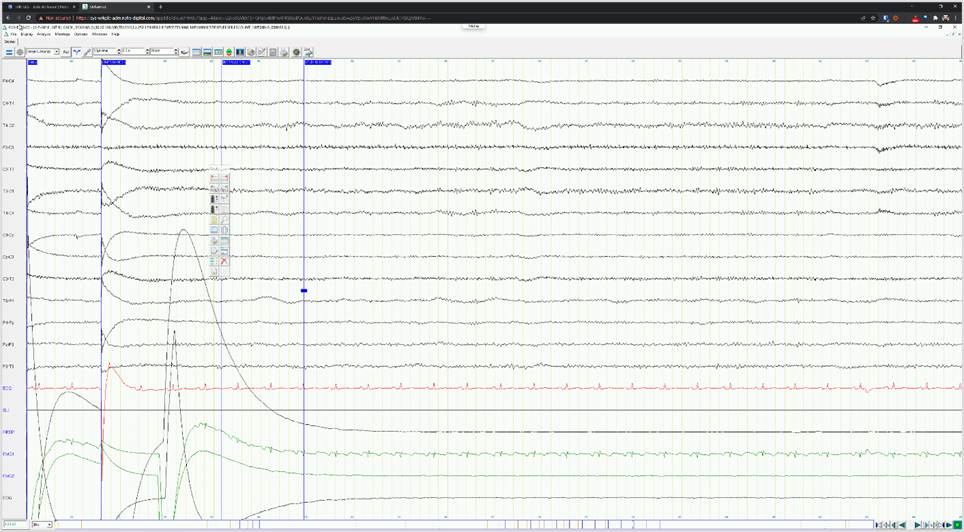This screenshot has width=964, height=532.
Task: Click the green list icon in floating palette
Action: point(214,261)
